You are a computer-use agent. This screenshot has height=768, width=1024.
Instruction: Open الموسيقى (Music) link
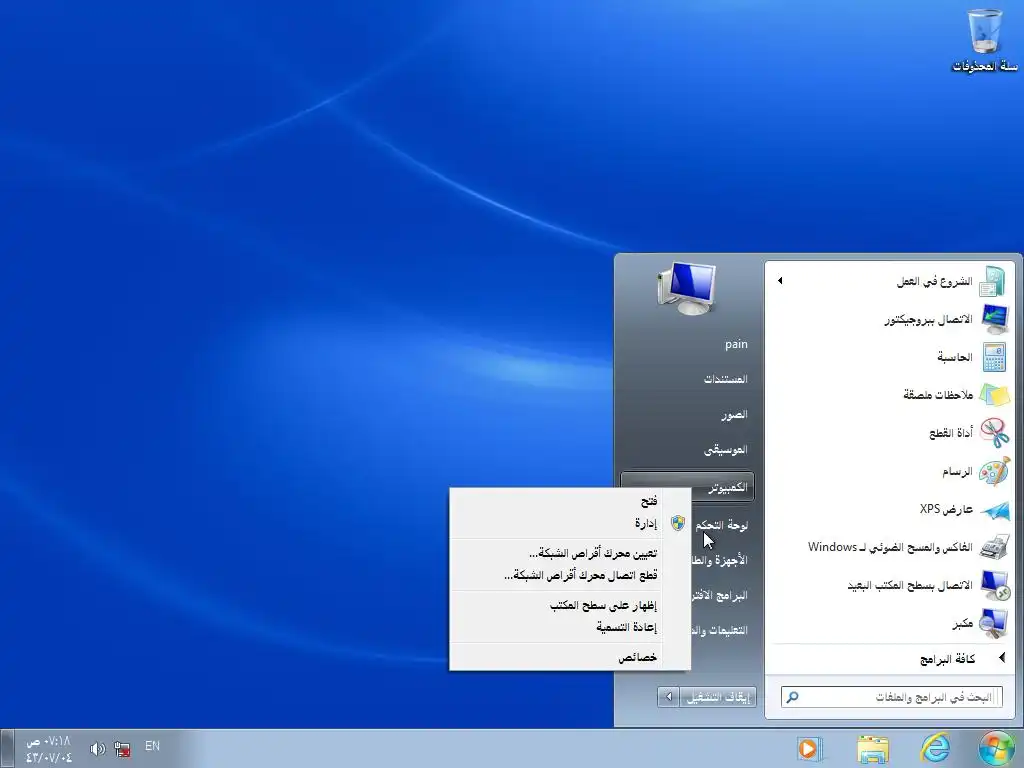click(x=726, y=450)
